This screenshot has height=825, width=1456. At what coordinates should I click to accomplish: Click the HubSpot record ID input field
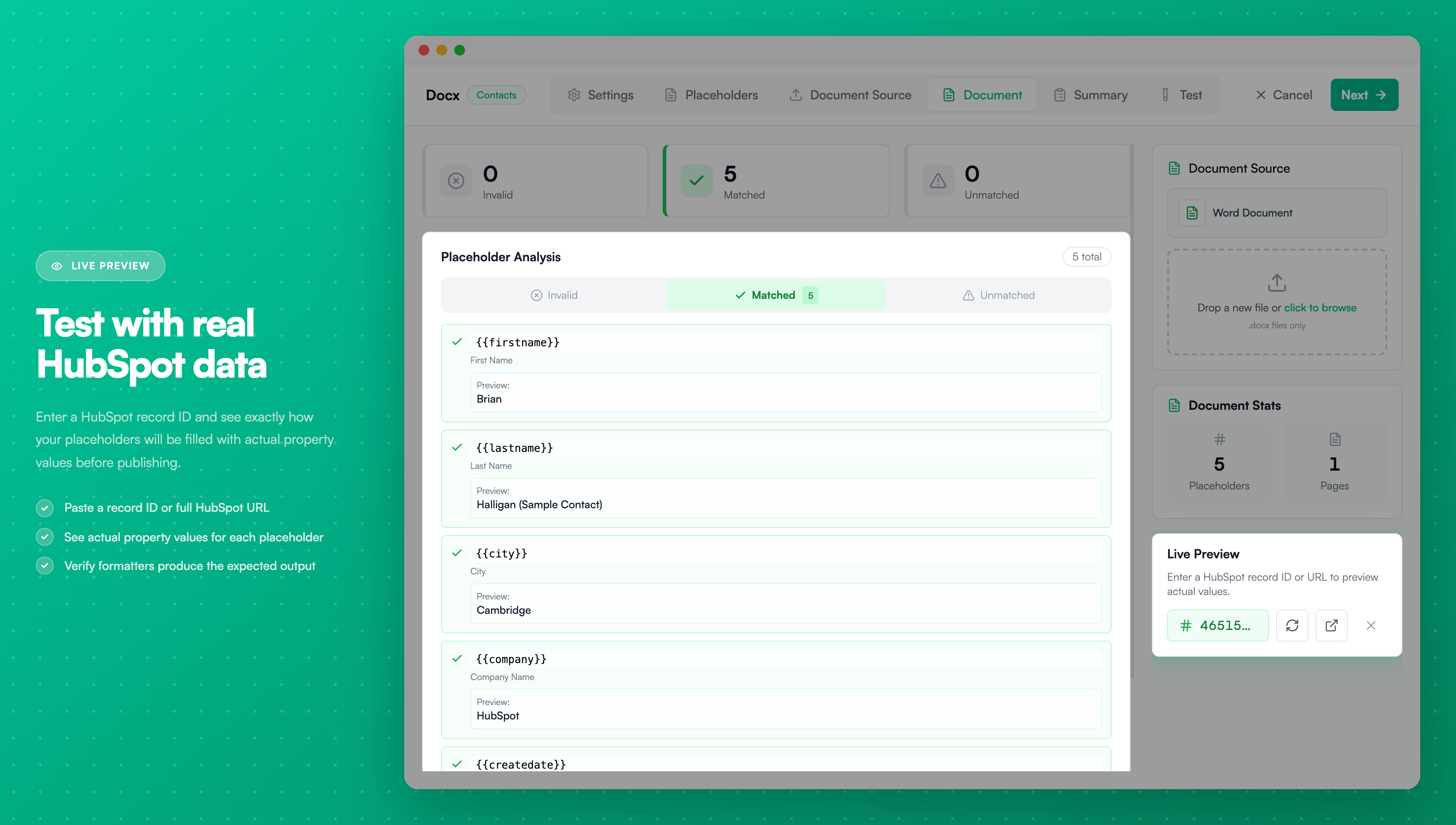pos(1218,625)
